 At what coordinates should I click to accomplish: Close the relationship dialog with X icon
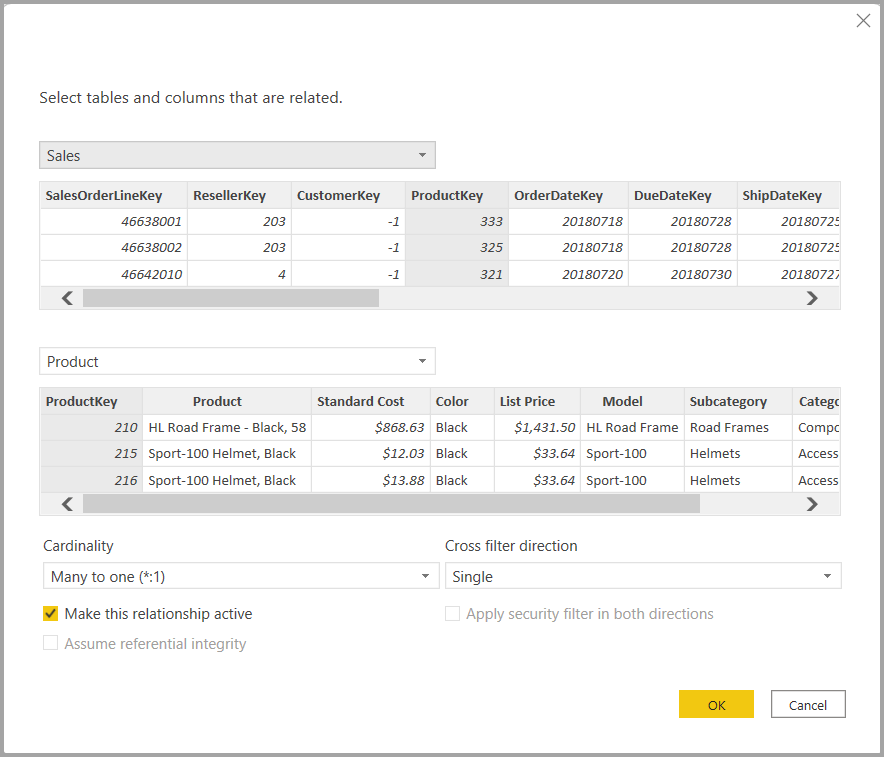pos(863,21)
